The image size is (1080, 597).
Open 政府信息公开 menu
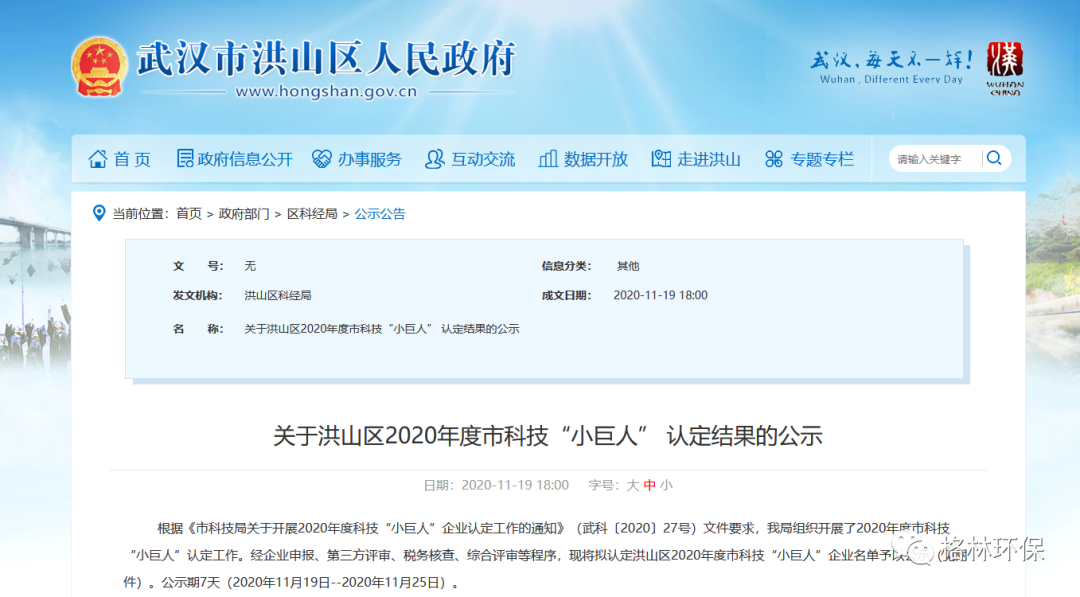(x=245, y=160)
